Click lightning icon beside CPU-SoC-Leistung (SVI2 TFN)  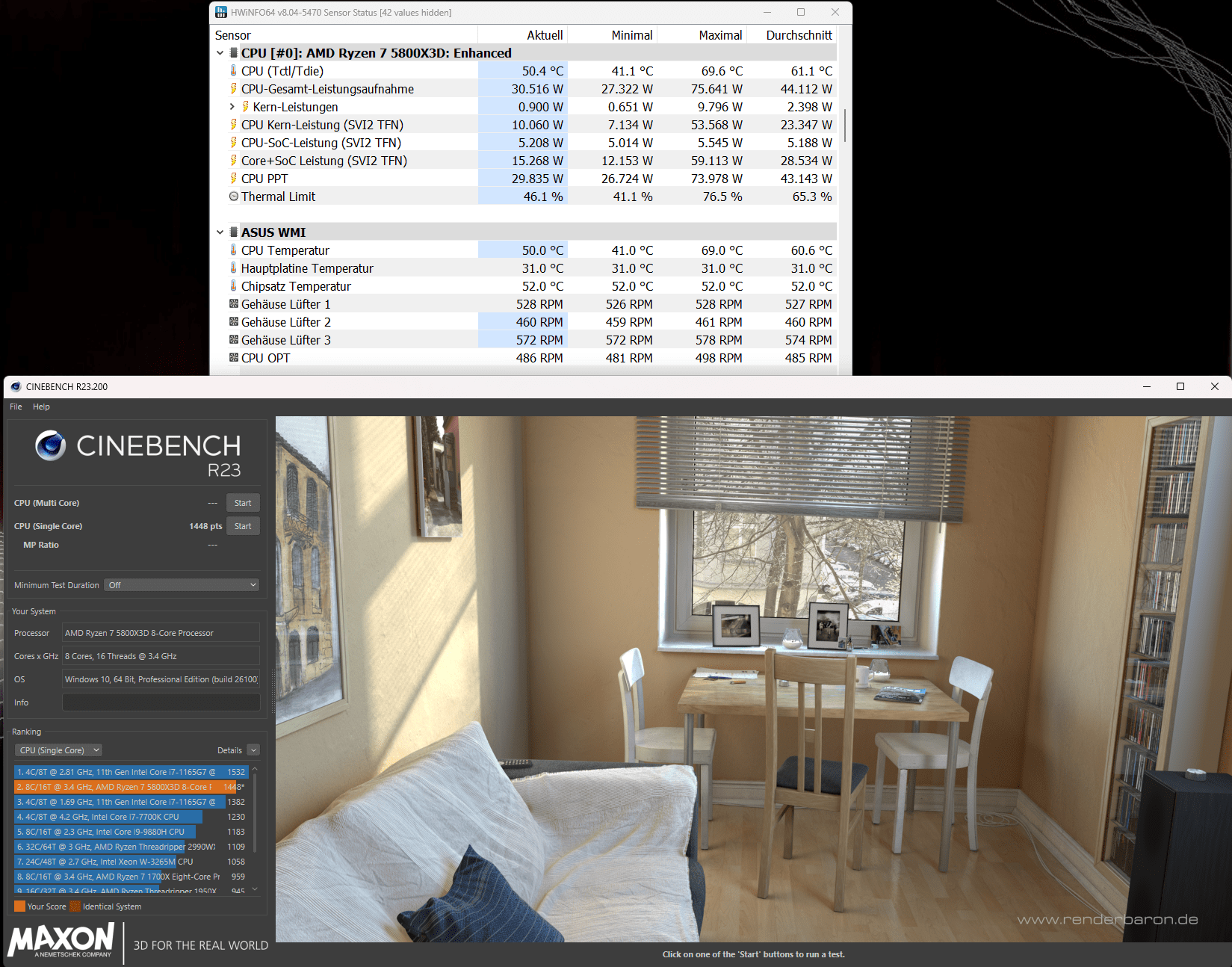click(234, 143)
